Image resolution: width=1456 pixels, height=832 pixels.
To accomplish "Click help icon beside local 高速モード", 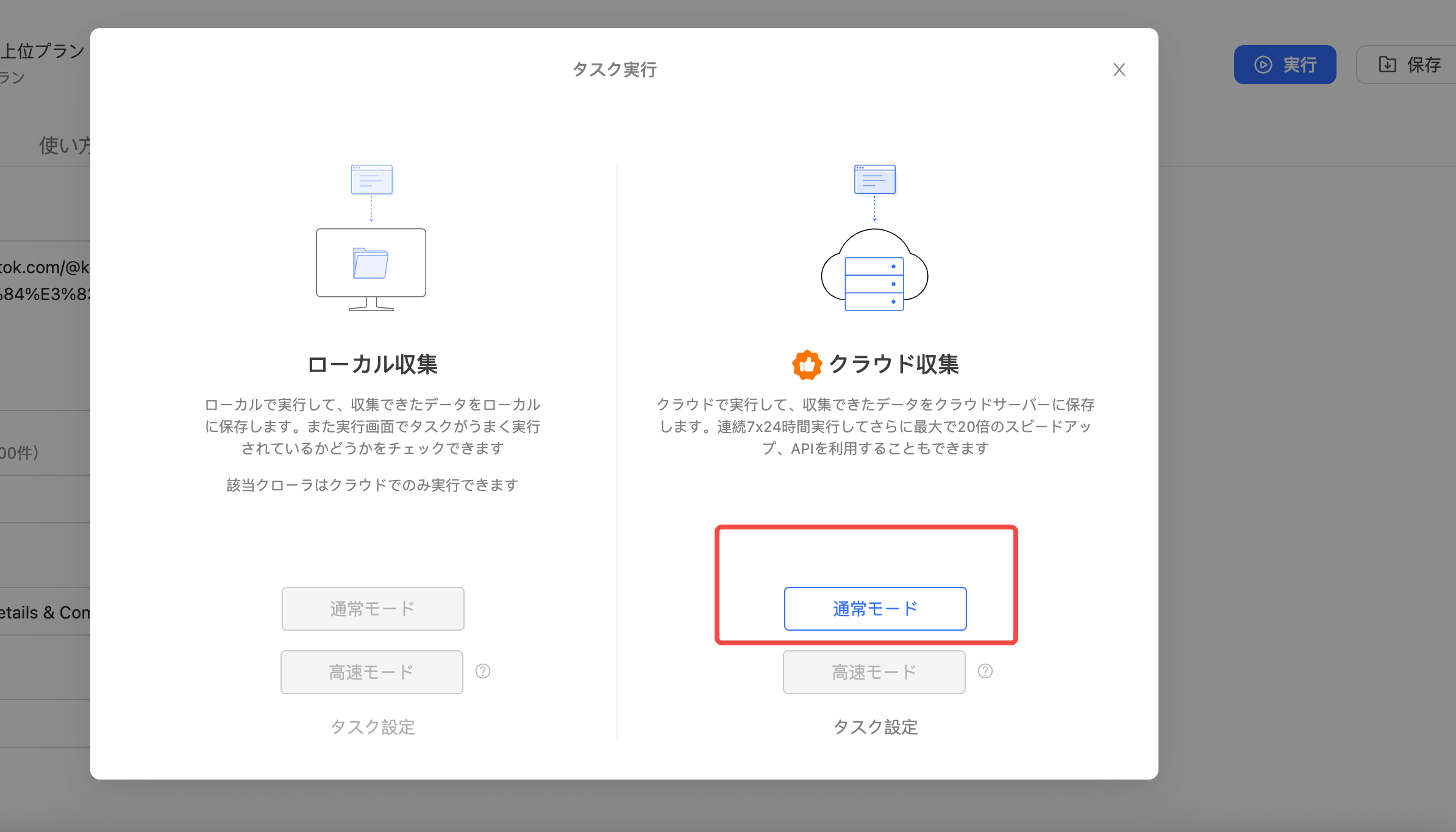I will (x=483, y=672).
